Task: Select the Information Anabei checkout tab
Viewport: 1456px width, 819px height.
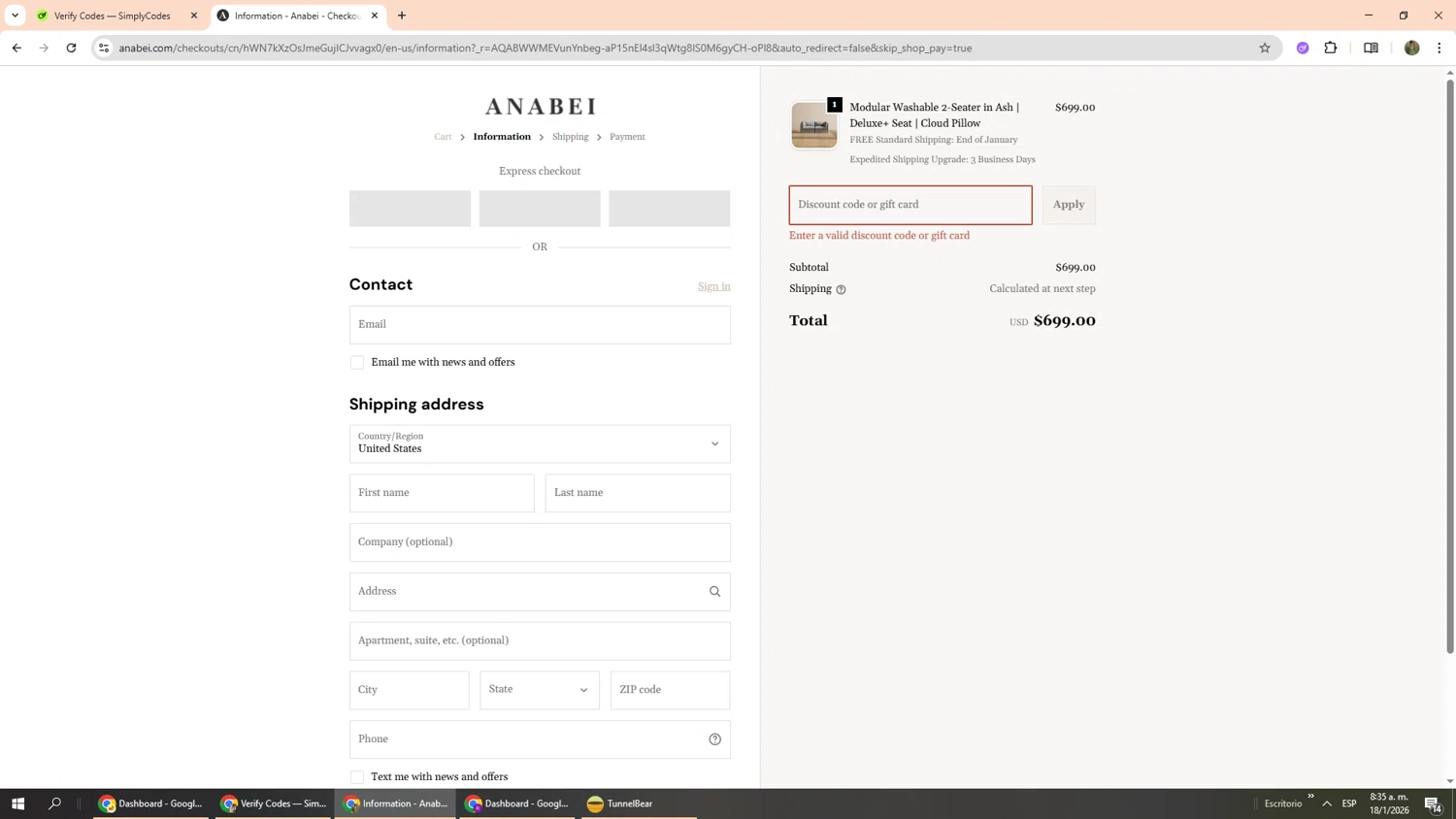Action: click(x=296, y=16)
